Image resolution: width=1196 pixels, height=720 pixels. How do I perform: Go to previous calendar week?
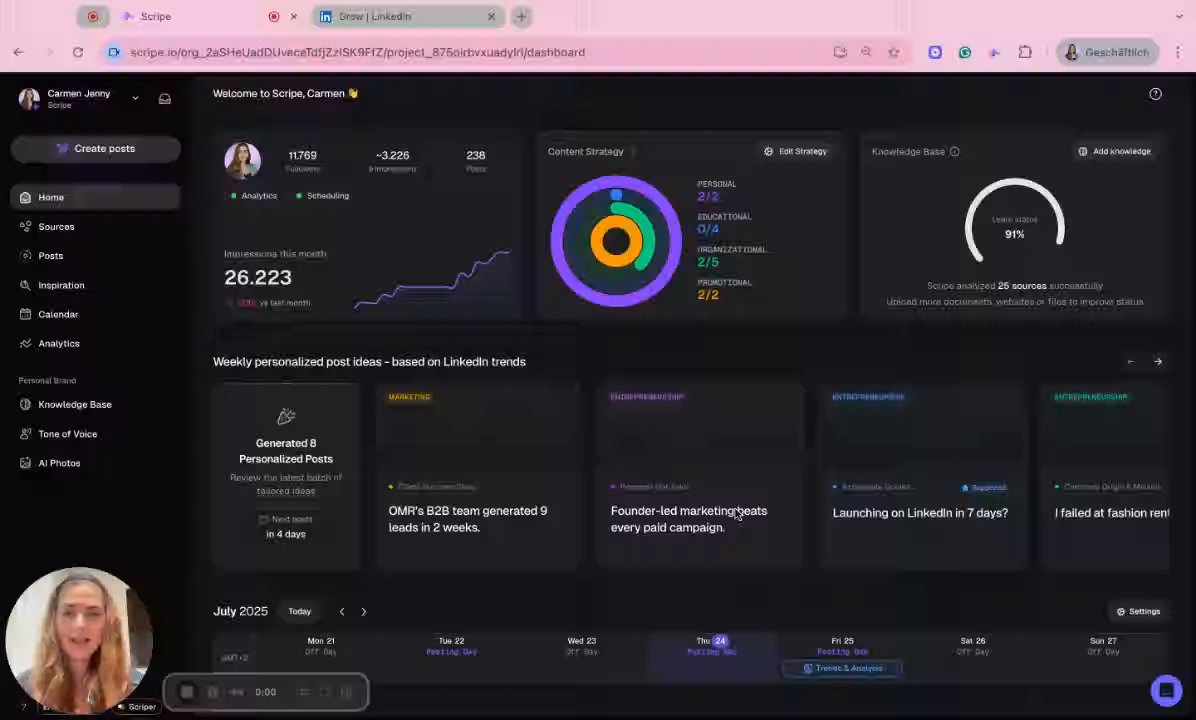(x=342, y=612)
